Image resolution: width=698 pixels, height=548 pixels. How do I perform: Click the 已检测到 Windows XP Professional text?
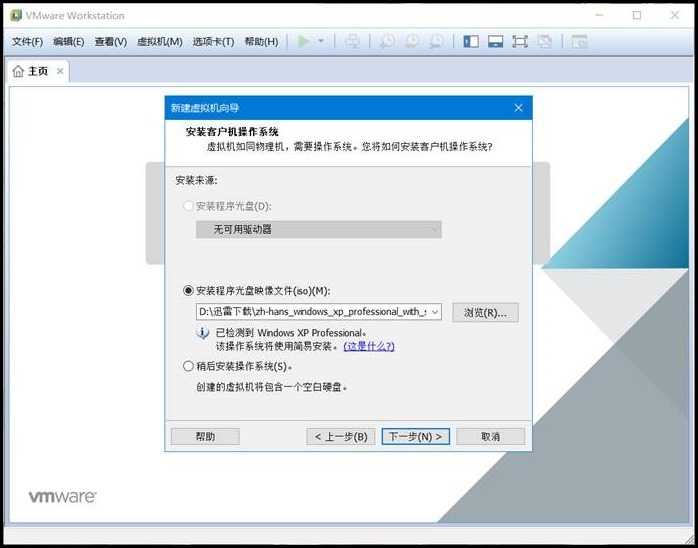291,333
